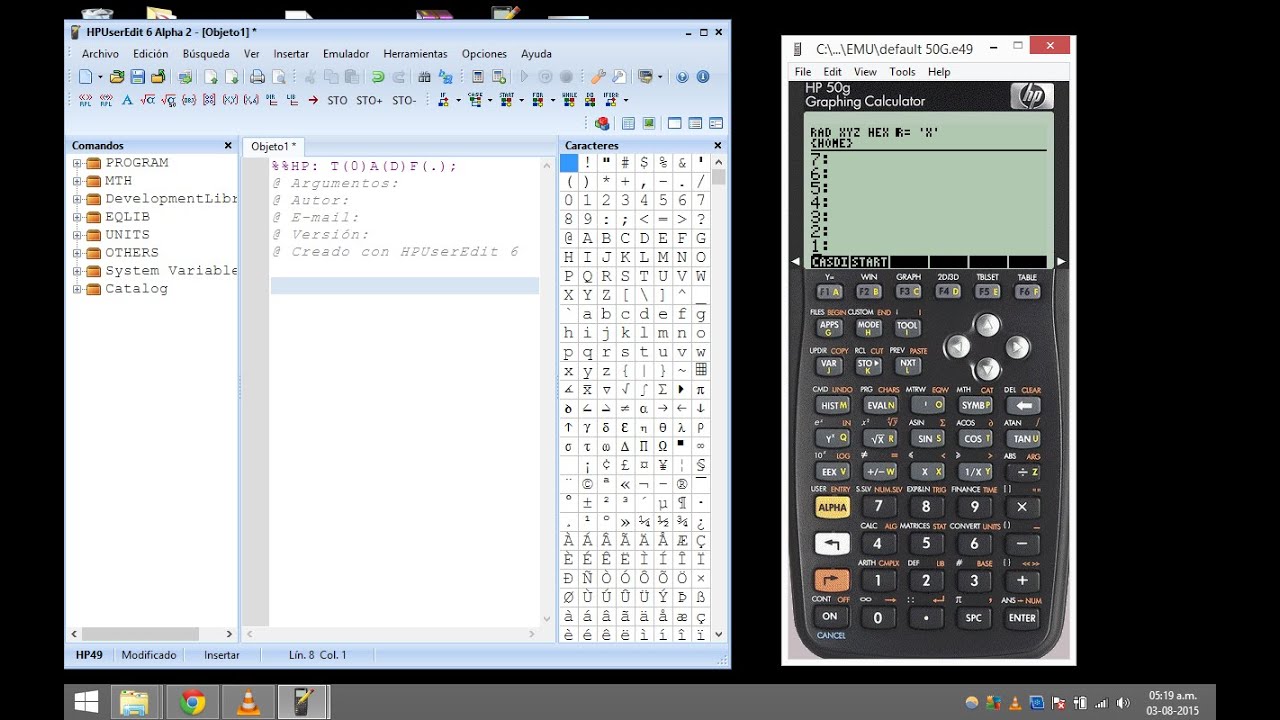This screenshot has height=720, width=1280.
Task: Open the Tools menu in emulator window
Action: pyautogui.click(x=902, y=72)
